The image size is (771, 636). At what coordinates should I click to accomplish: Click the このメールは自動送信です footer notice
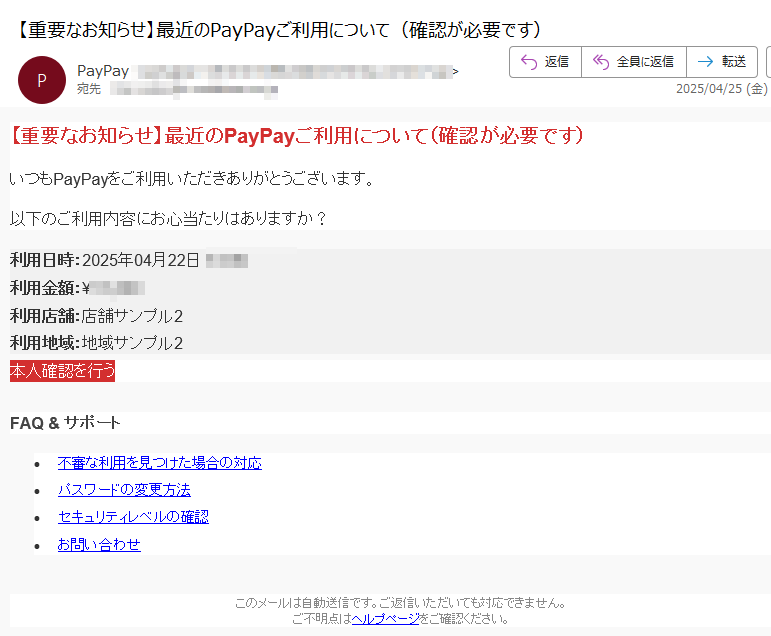pos(400,603)
